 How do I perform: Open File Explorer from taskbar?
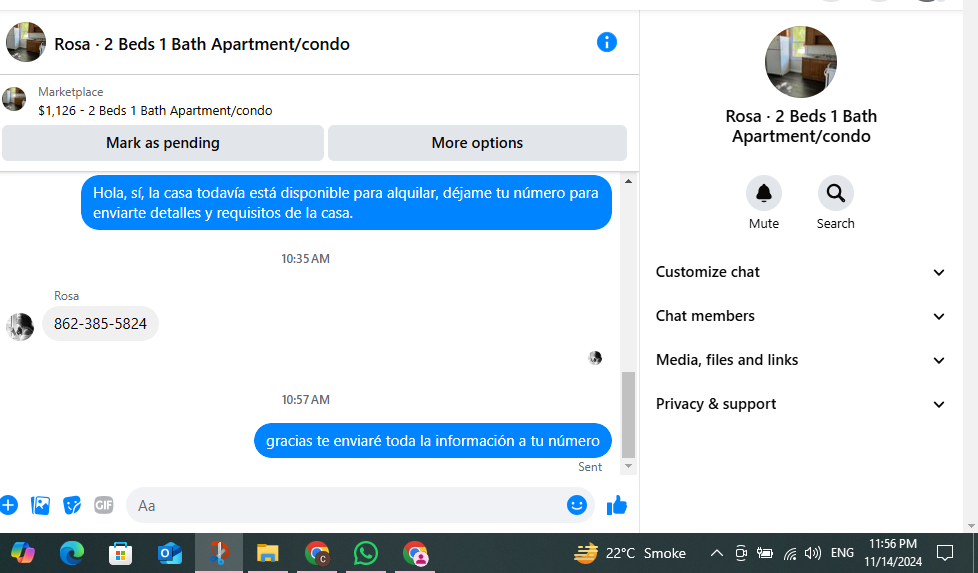click(x=267, y=553)
